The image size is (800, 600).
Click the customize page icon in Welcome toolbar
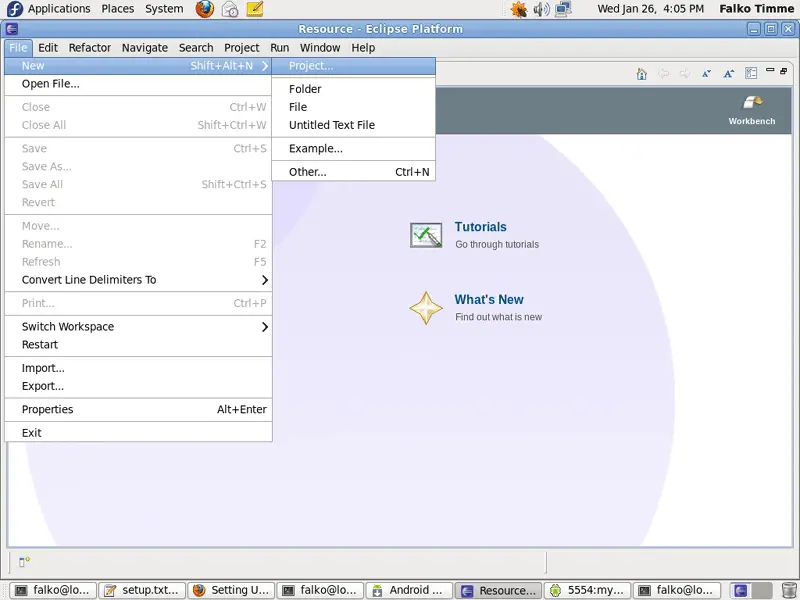(751, 73)
